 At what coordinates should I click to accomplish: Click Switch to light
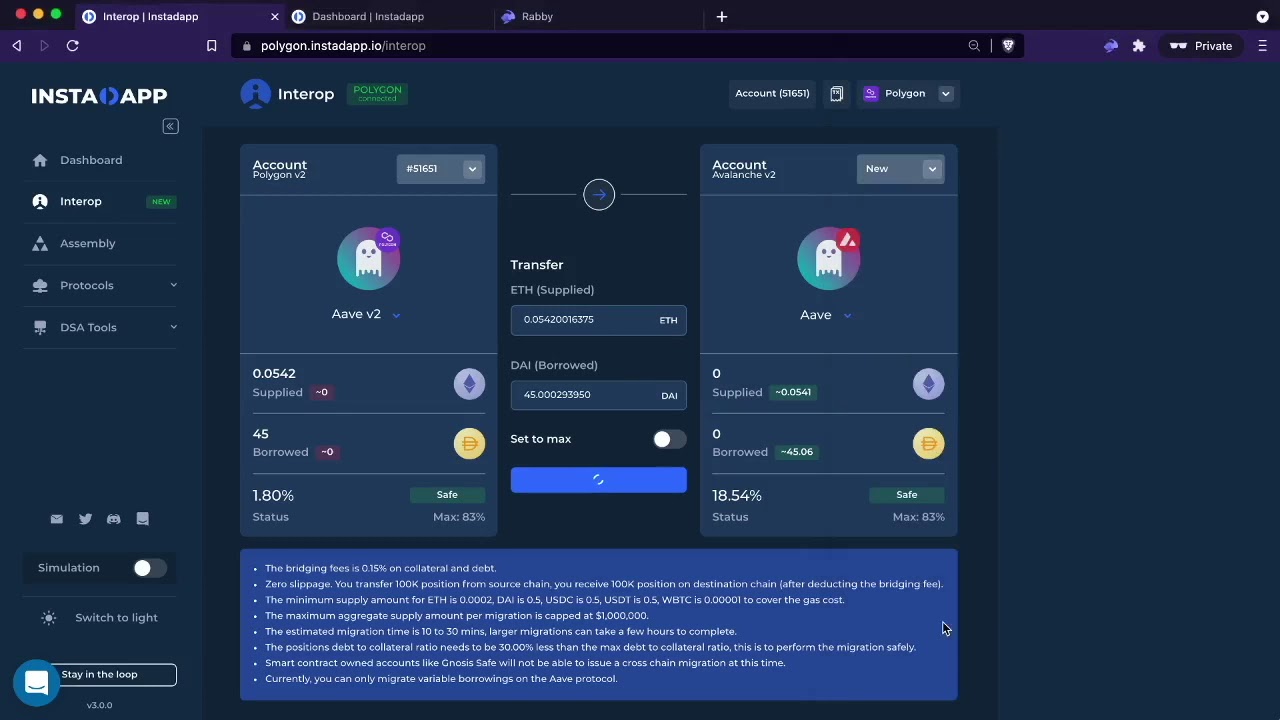117,618
